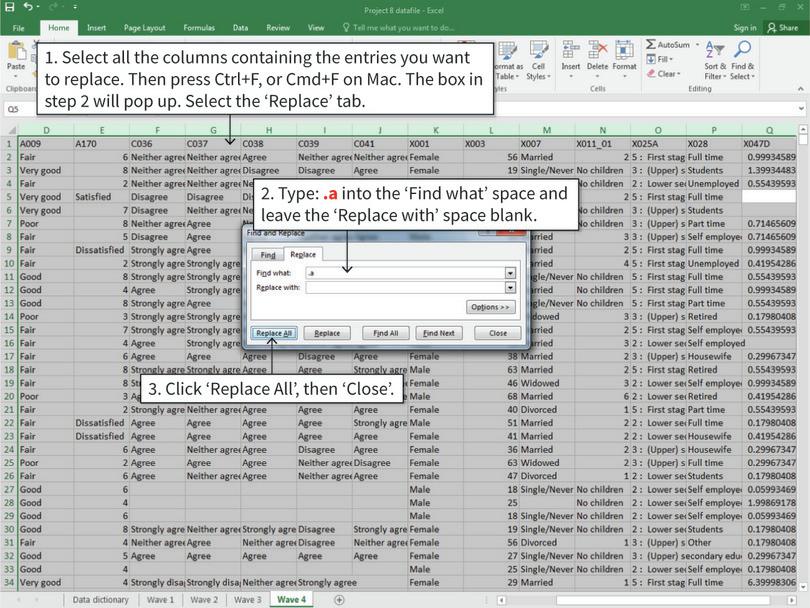Open the Find what dropdown arrow
The image size is (810, 608).
pos(510,271)
